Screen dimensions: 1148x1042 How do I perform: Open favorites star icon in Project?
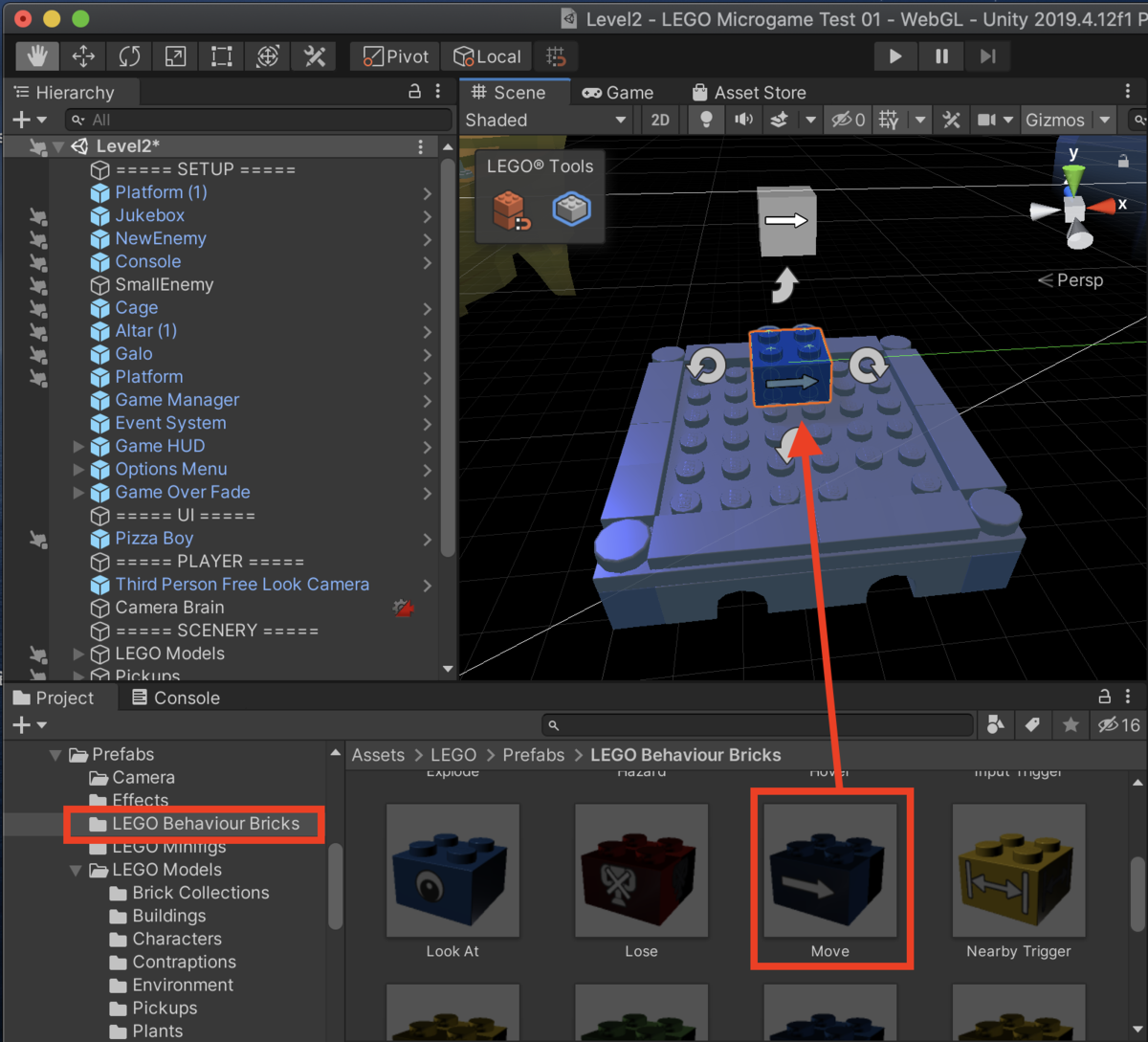[x=1071, y=725]
